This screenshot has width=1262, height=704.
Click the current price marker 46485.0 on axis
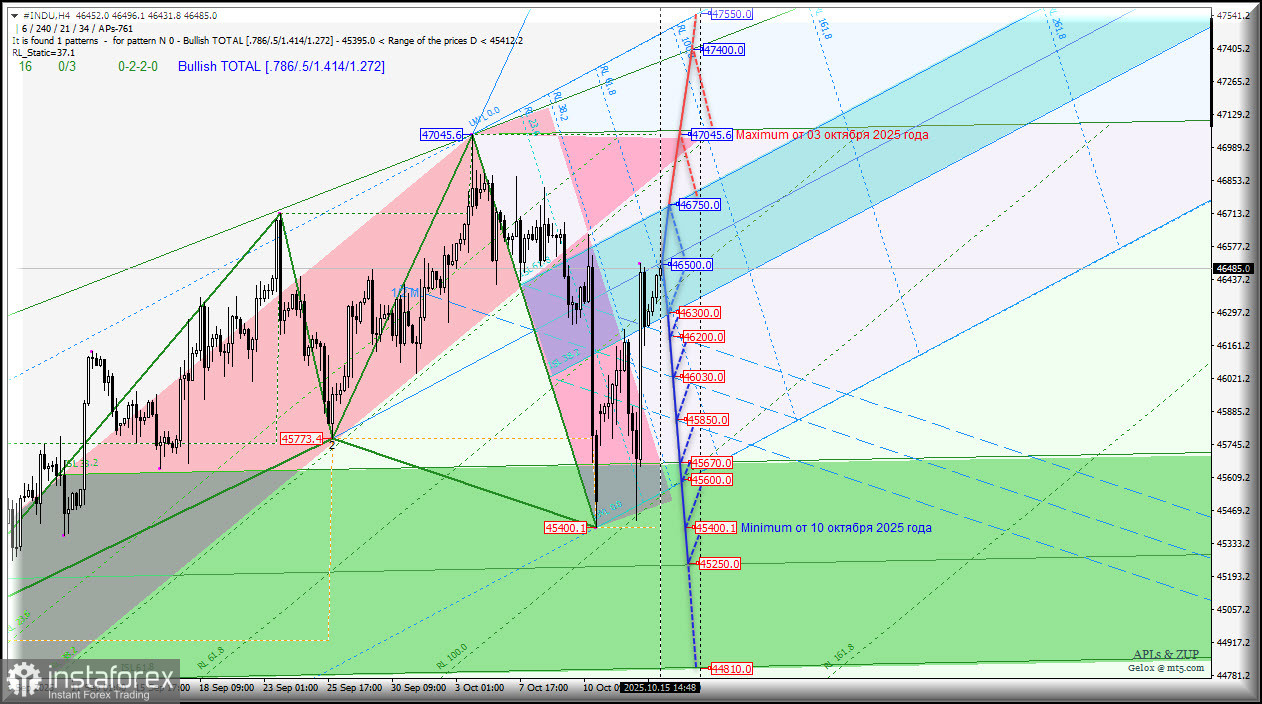(x=1232, y=268)
